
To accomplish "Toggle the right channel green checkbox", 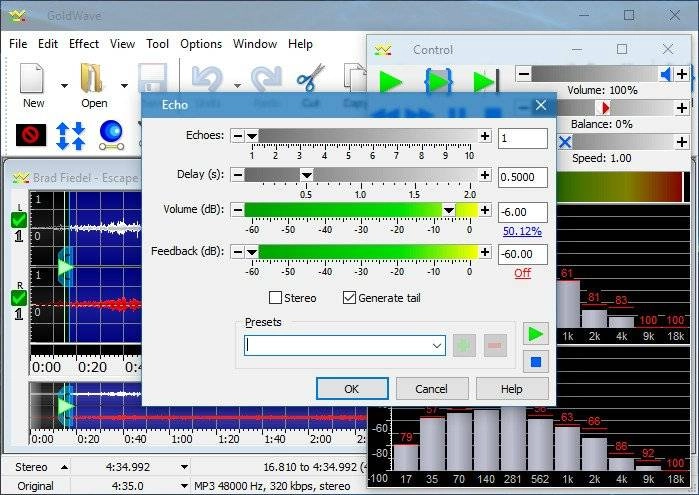I will pyautogui.click(x=19, y=298).
